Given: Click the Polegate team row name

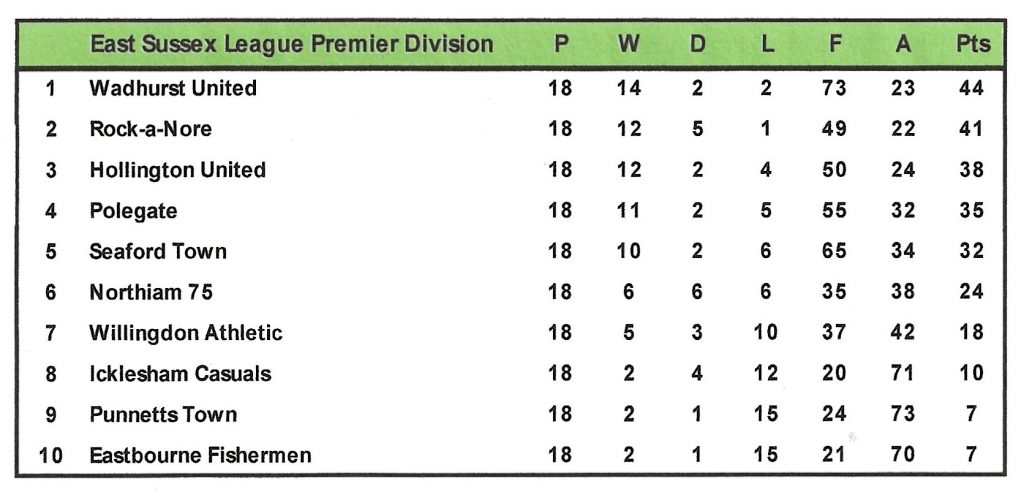Looking at the screenshot, I should pos(133,211).
